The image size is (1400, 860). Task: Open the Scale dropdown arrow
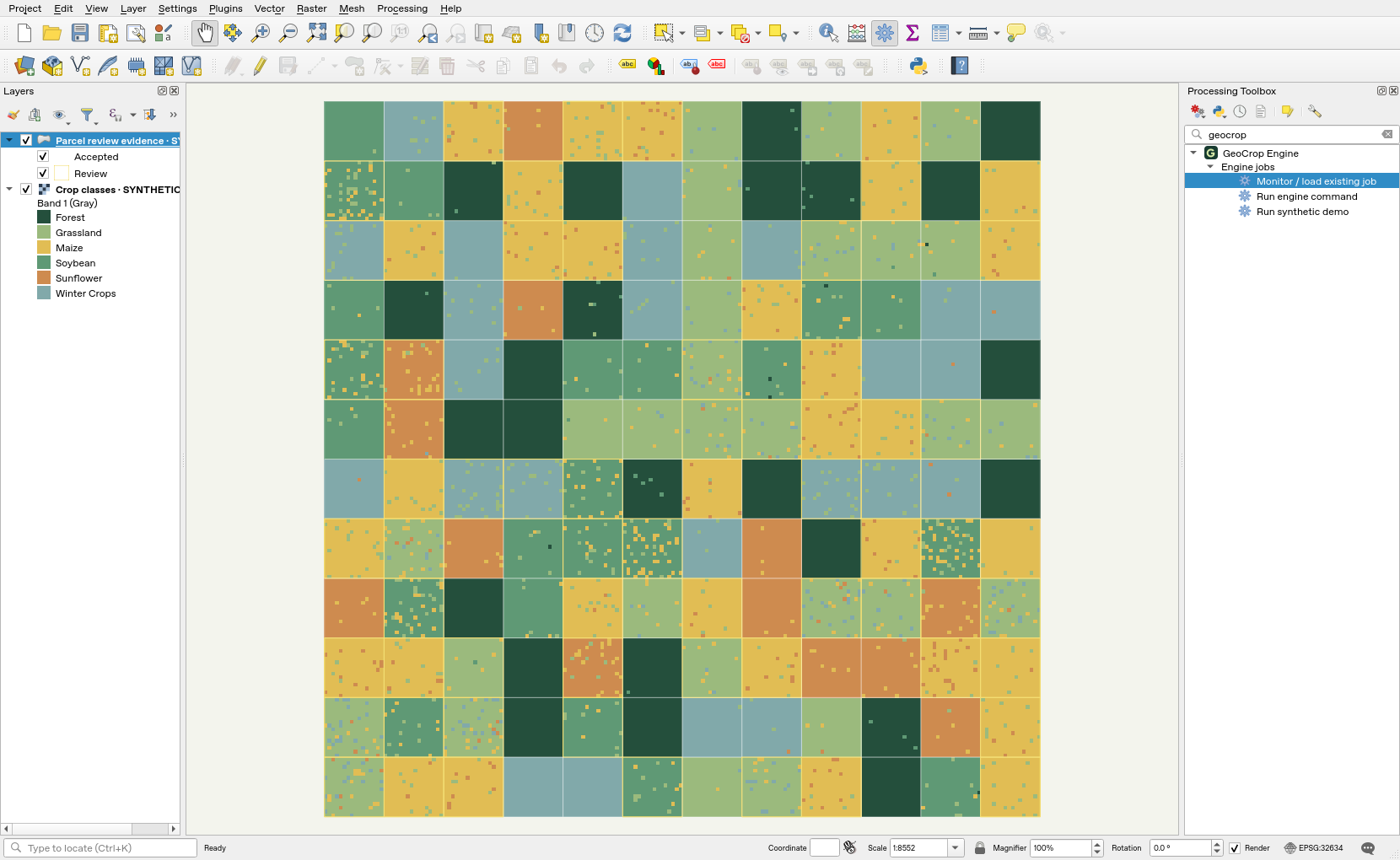[x=956, y=848]
